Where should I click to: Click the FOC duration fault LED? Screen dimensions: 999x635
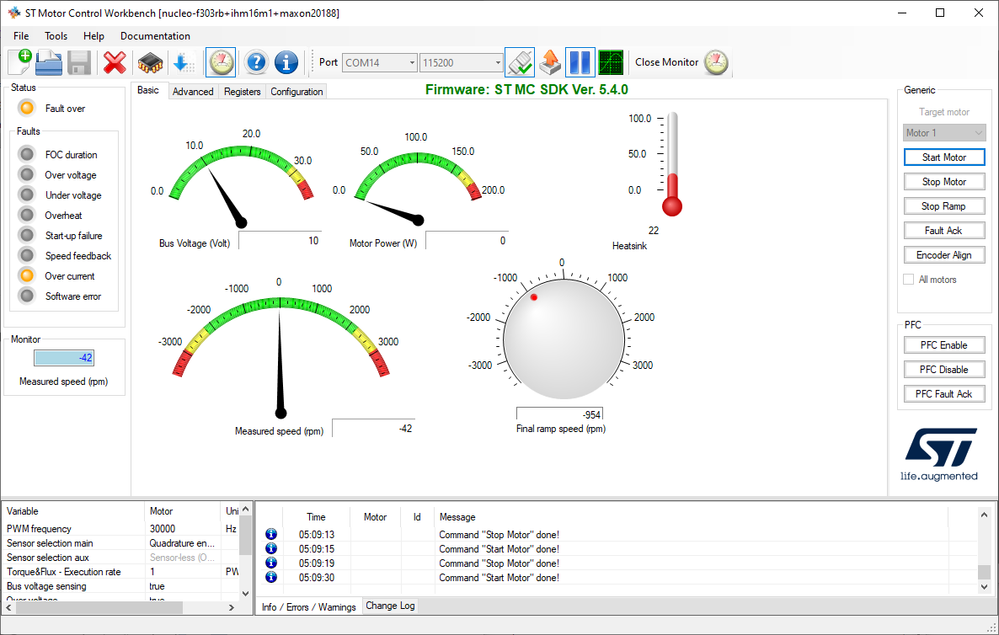pos(27,154)
